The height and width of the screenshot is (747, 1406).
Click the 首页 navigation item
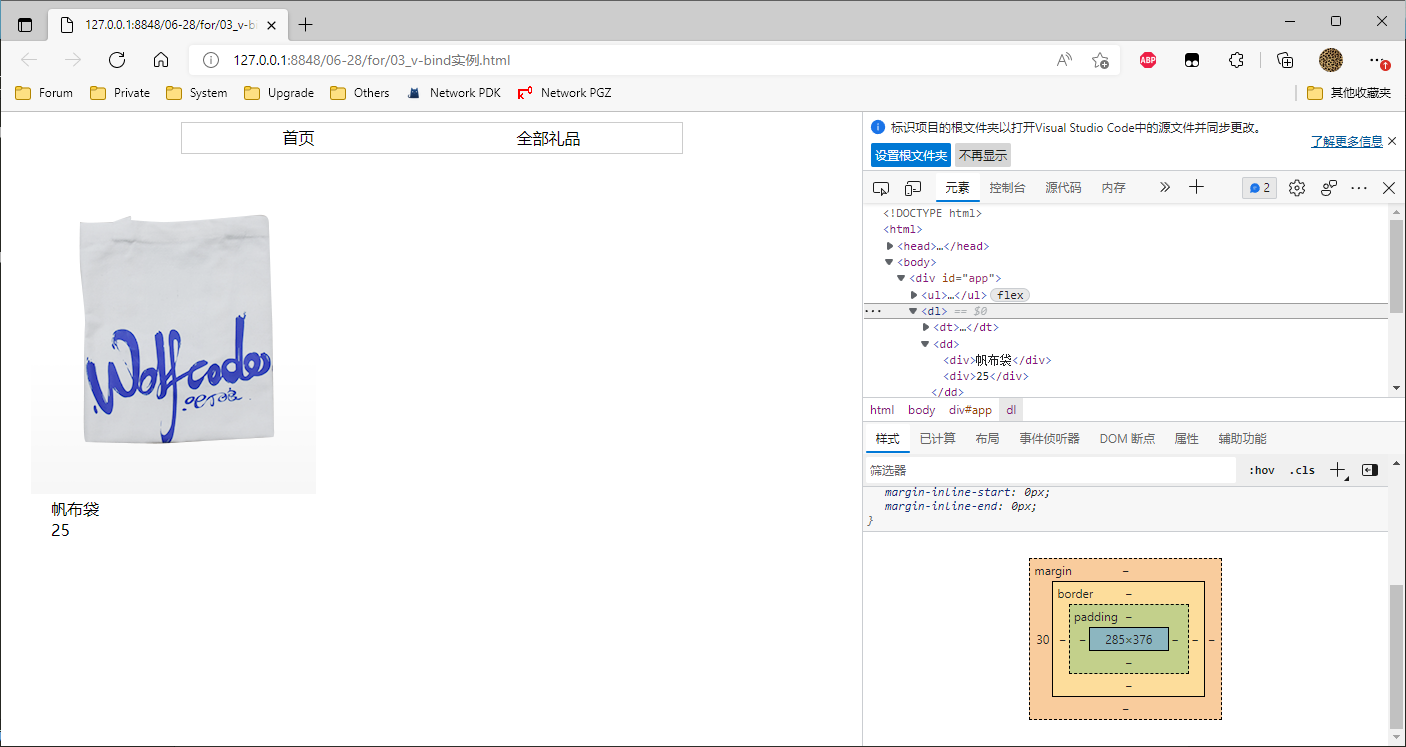pyautogui.click(x=298, y=138)
